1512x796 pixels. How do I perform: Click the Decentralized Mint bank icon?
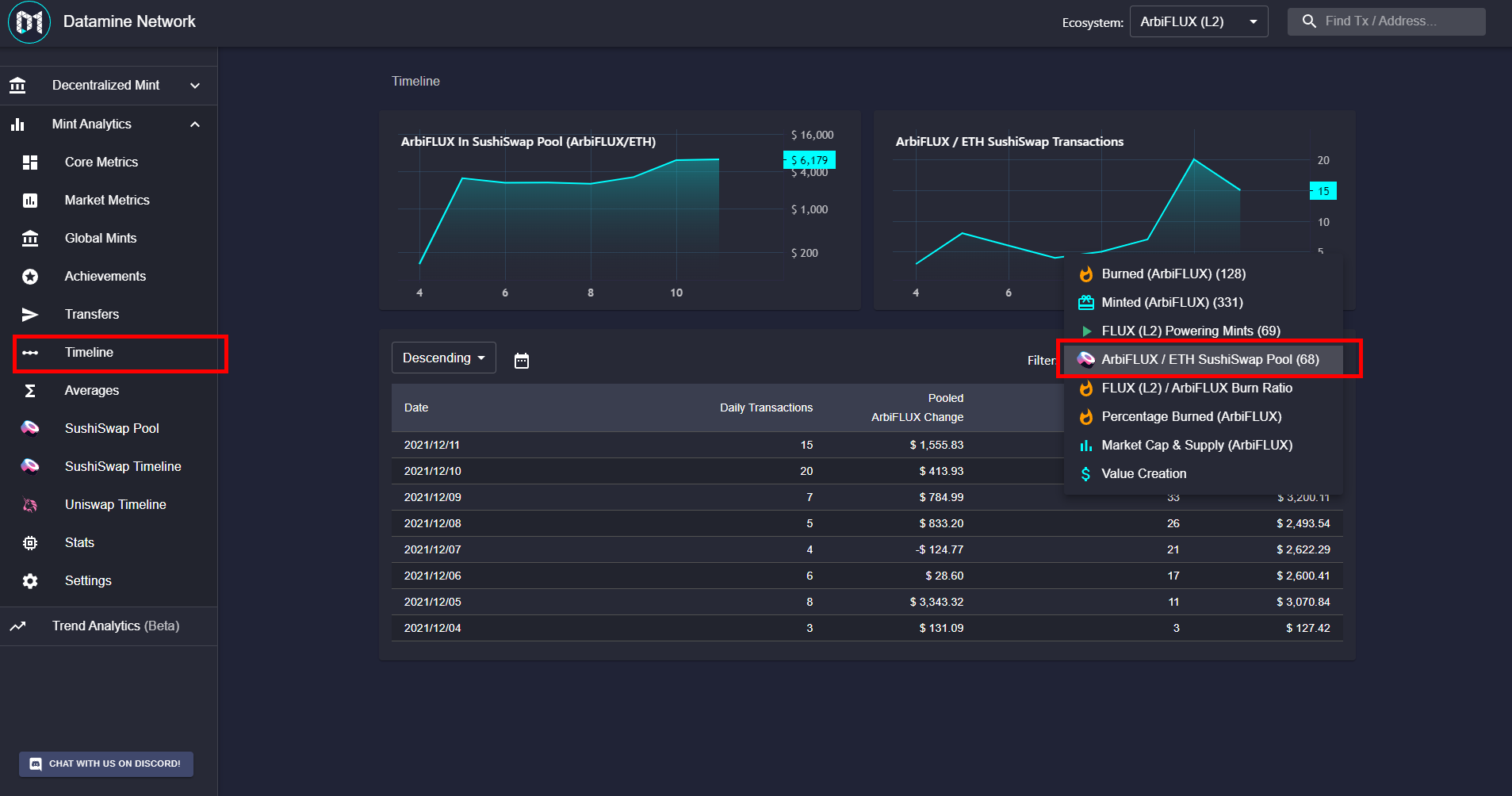[x=17, y=85]
